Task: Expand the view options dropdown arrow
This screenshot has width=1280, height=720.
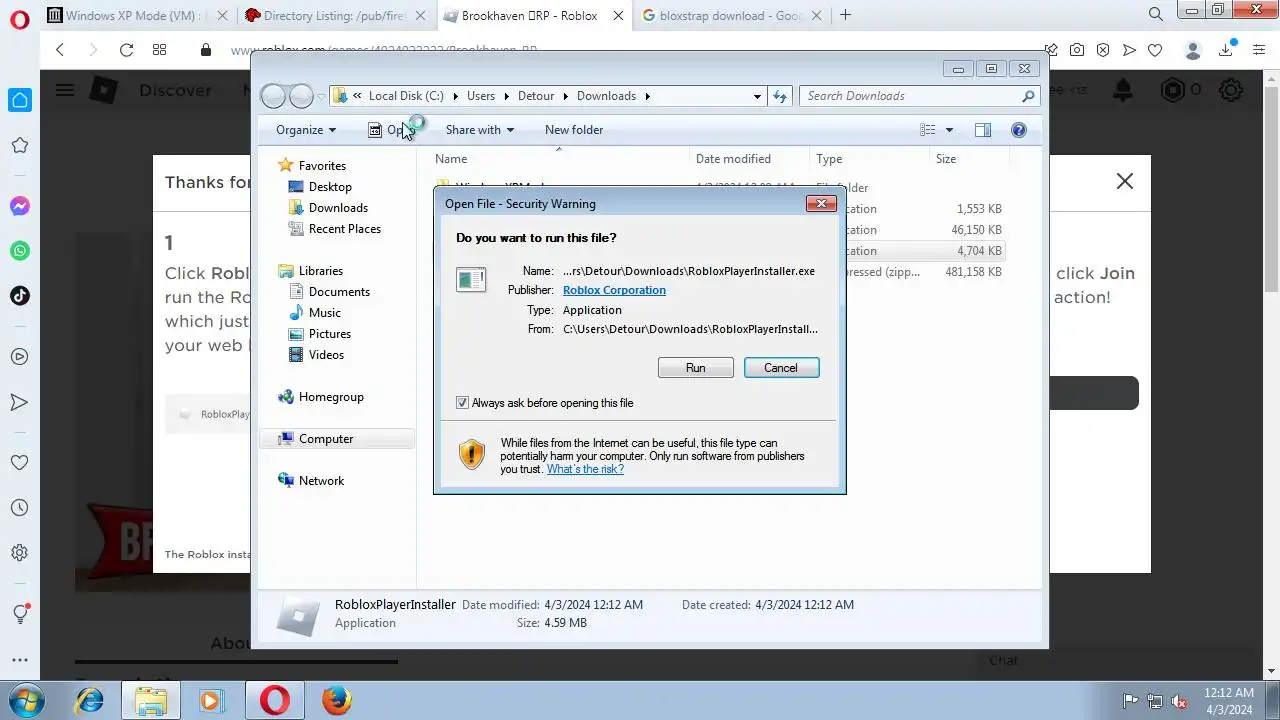Action: click(949, 130)
